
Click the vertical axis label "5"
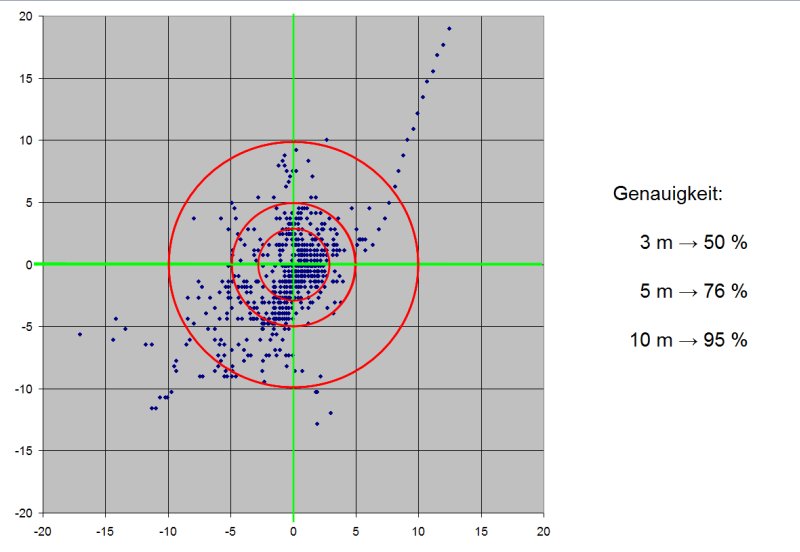(29, 203)
